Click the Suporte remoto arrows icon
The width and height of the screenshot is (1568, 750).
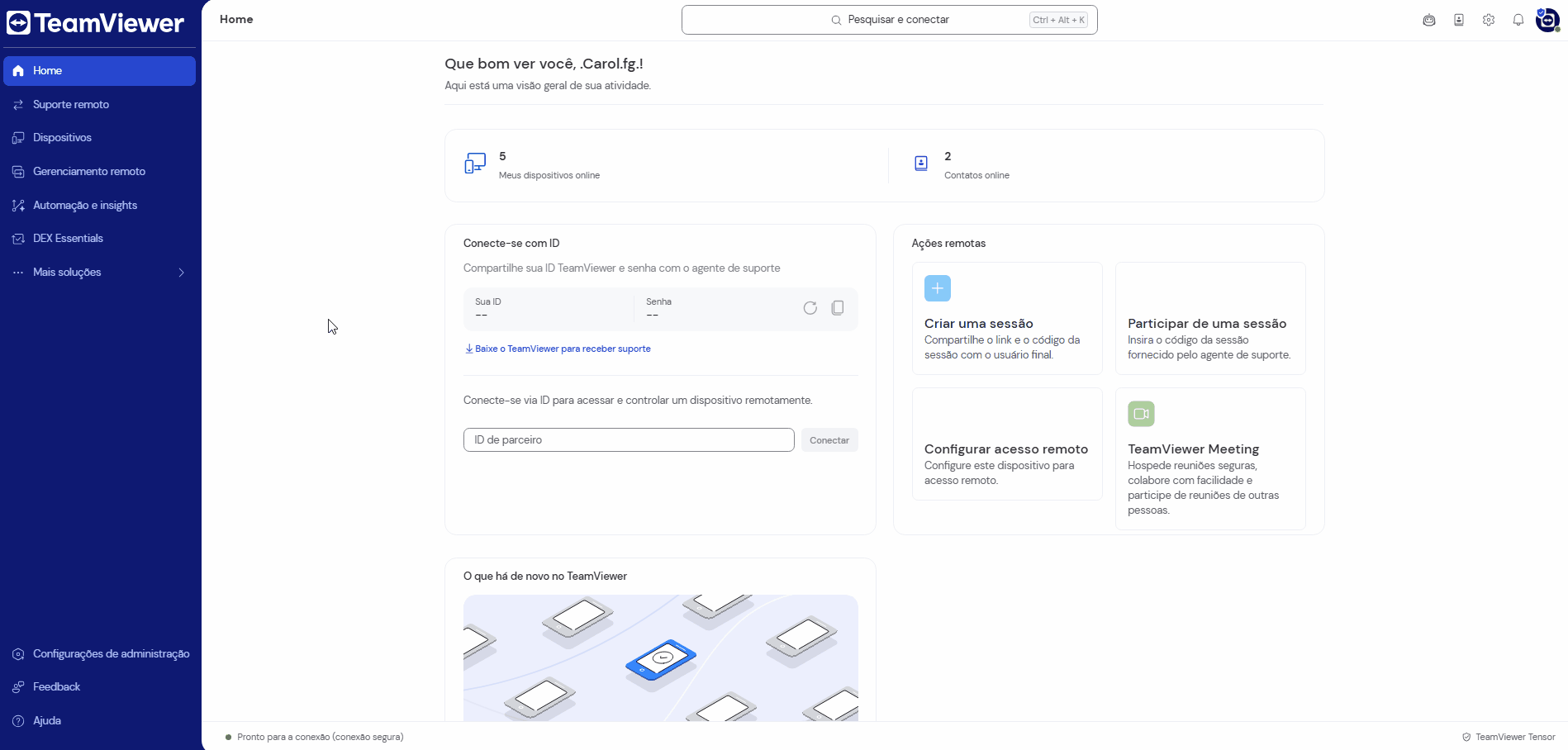pos(18,105)
